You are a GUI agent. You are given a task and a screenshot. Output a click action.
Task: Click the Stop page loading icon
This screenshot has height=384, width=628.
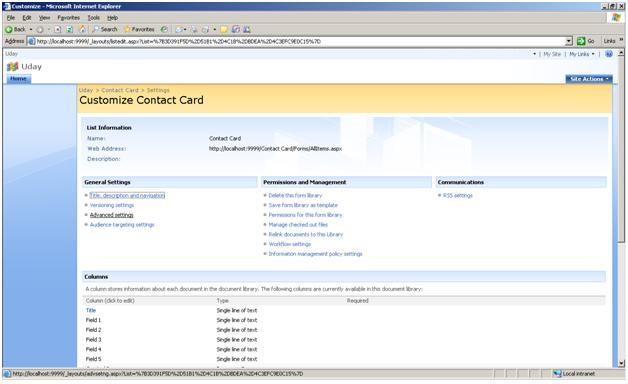58,29
